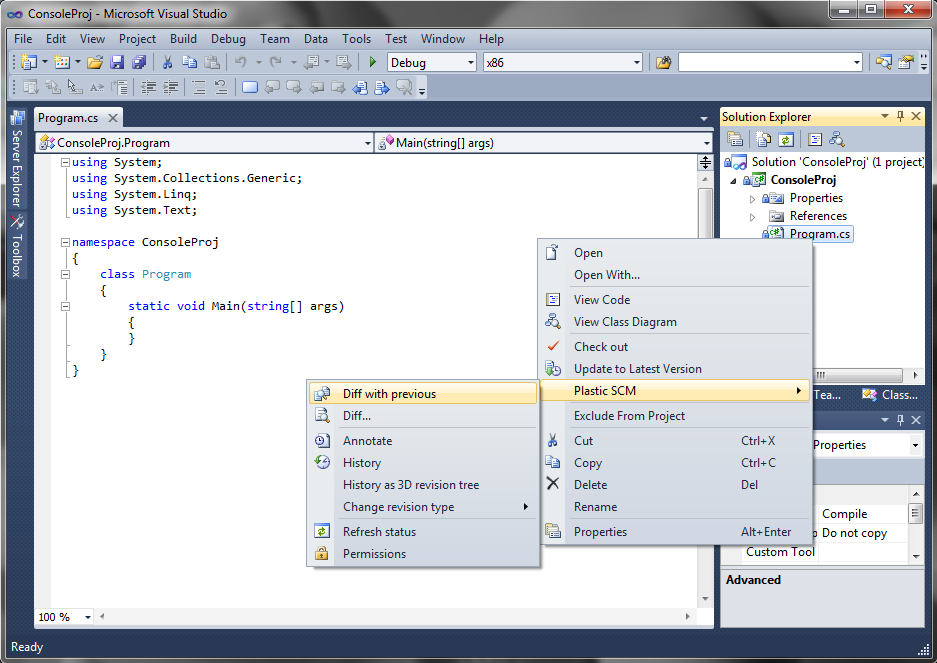Choose Annotate from the submenu
Viewport: 937px width, 663px height.
point(423,441)
